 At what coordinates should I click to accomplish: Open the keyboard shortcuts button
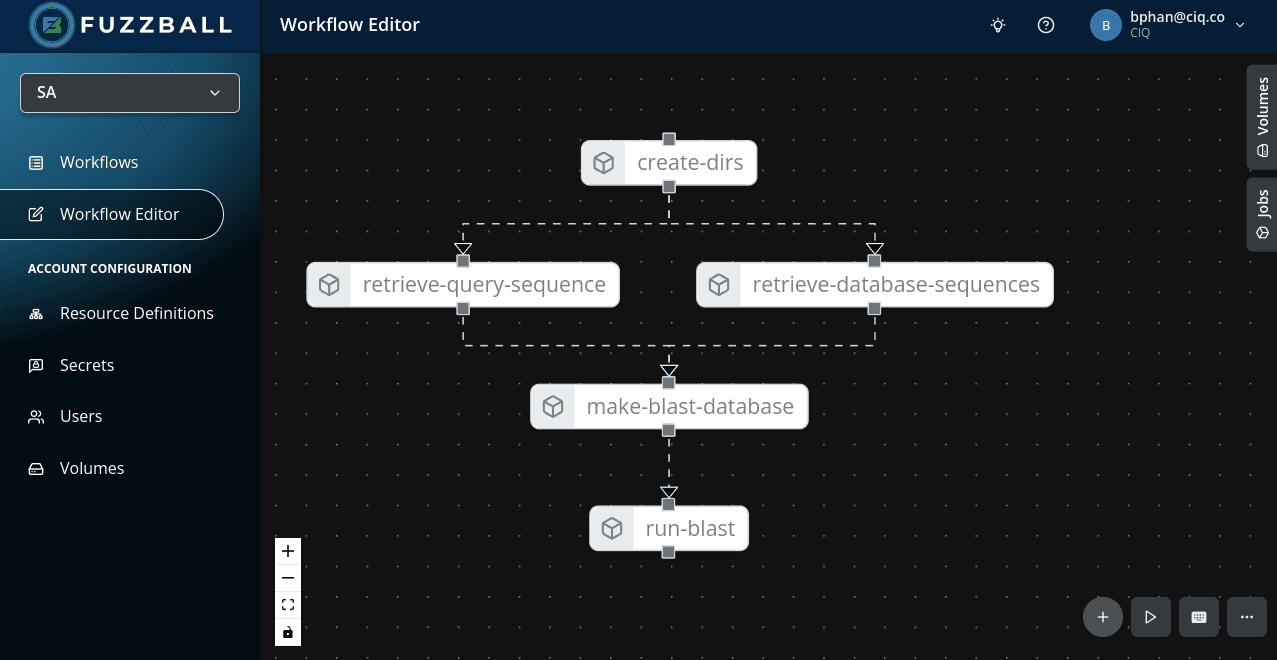1199,617
